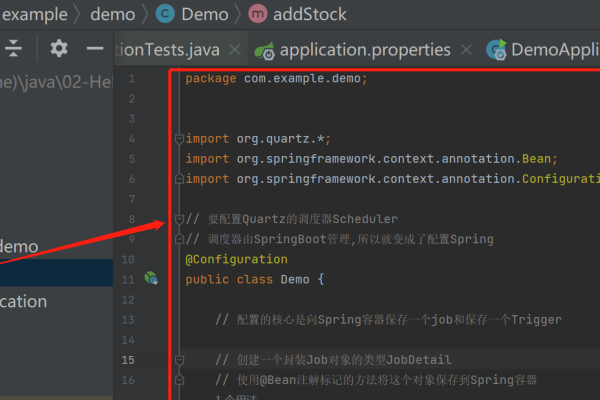Close the Tests.java editor tab
600x400 pixels.
(235, 50)
